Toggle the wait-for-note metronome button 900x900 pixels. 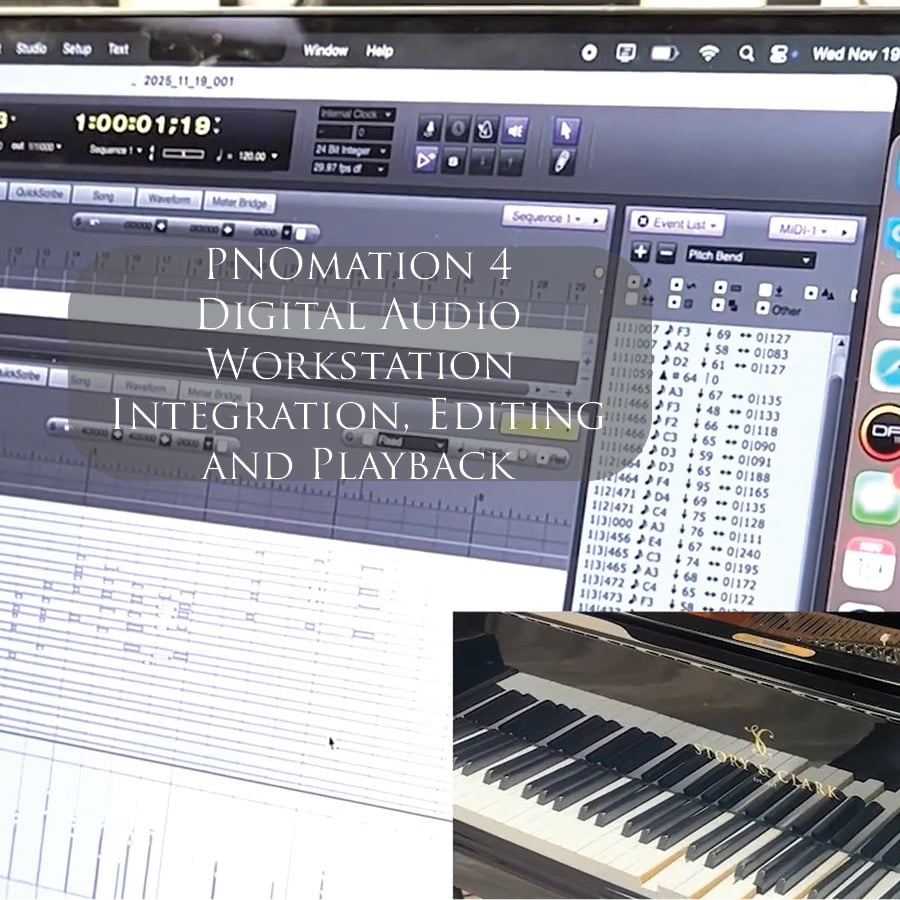[485, 130]
